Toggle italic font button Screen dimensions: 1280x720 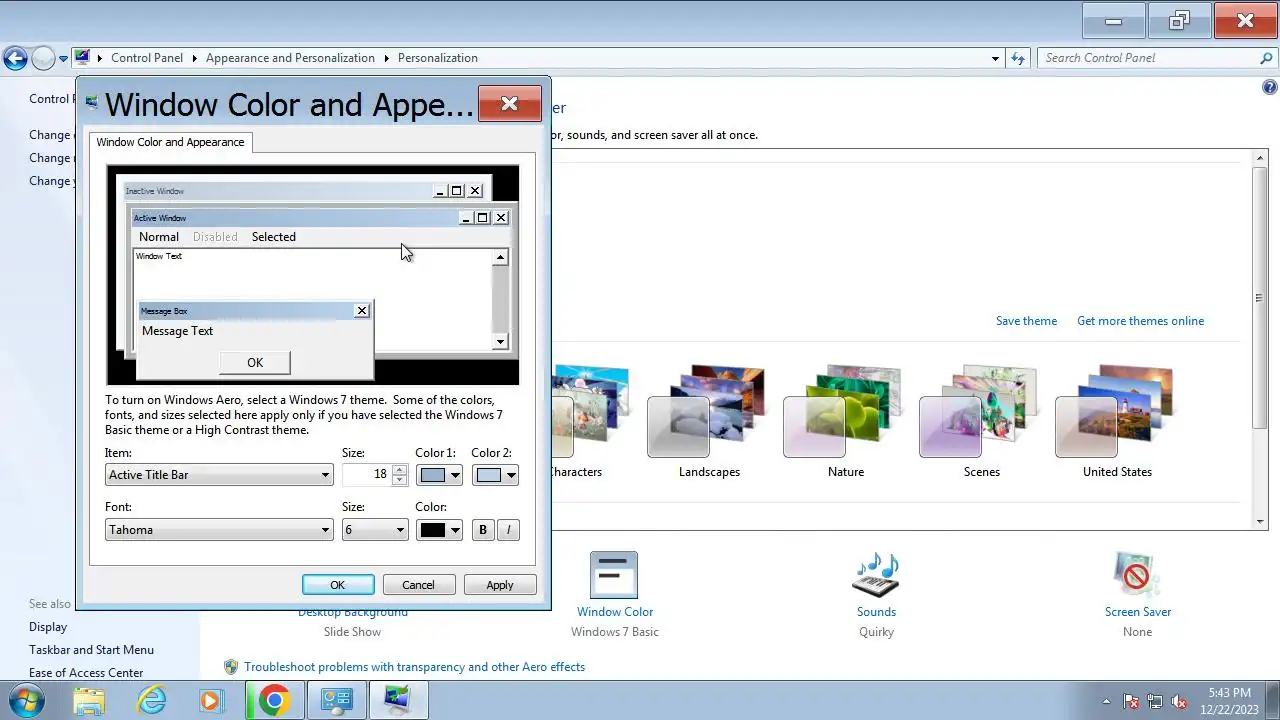(508, 530)
